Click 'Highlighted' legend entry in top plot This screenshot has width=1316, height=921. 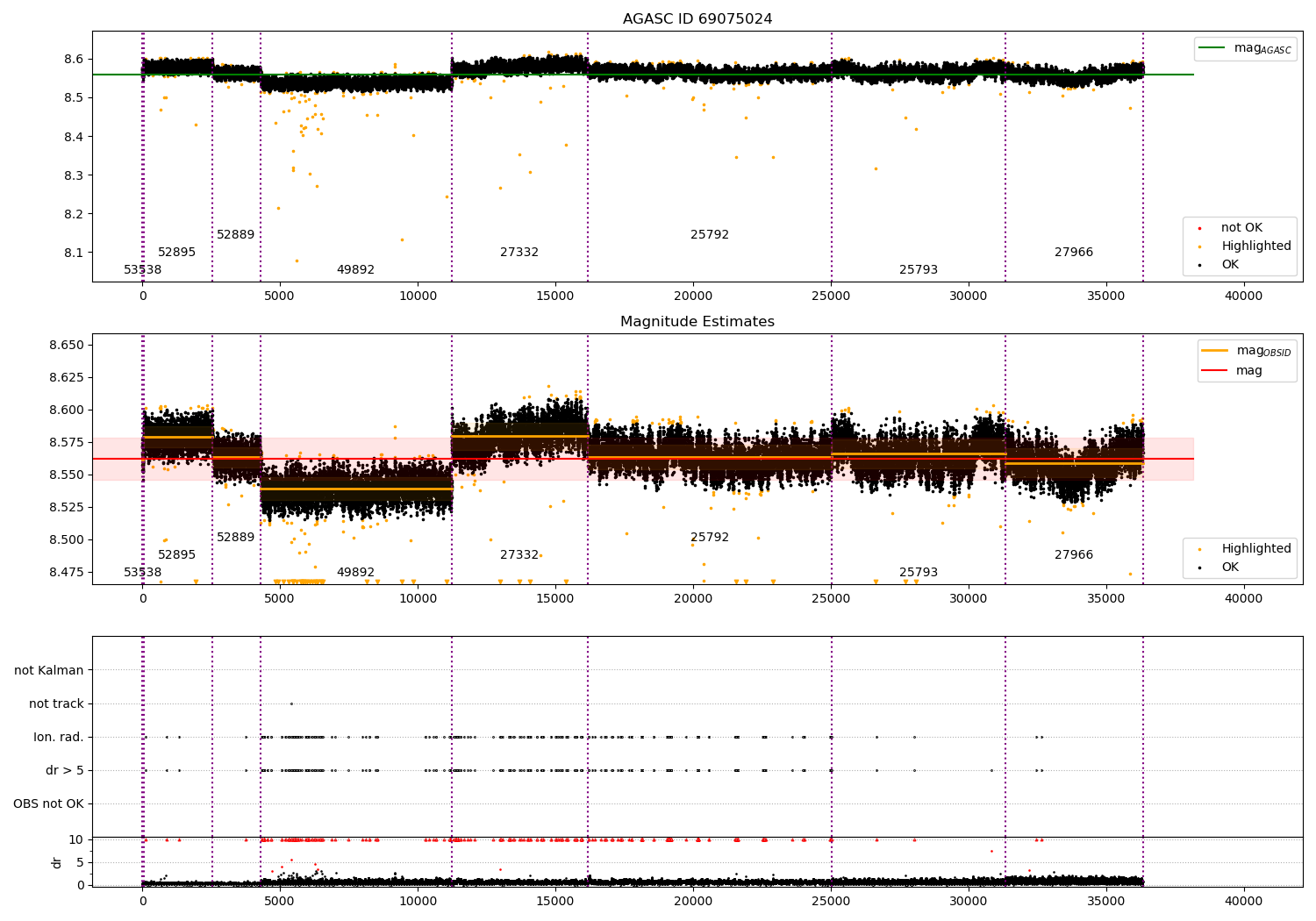pos(1256,246)
